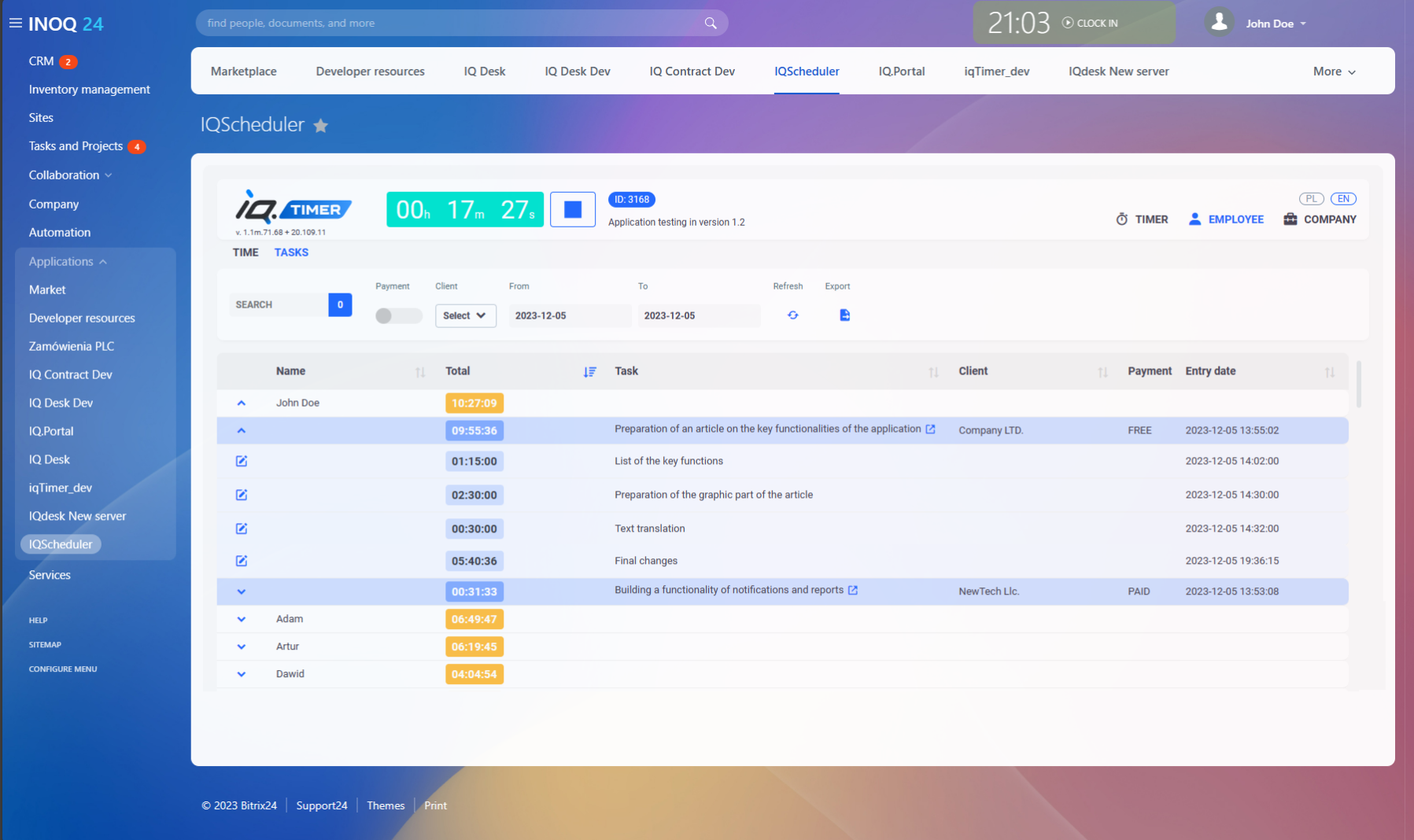Click John Doe user avatar
The width and height of the screenshot is (1414, 840).
click(x=1219, y=23)
